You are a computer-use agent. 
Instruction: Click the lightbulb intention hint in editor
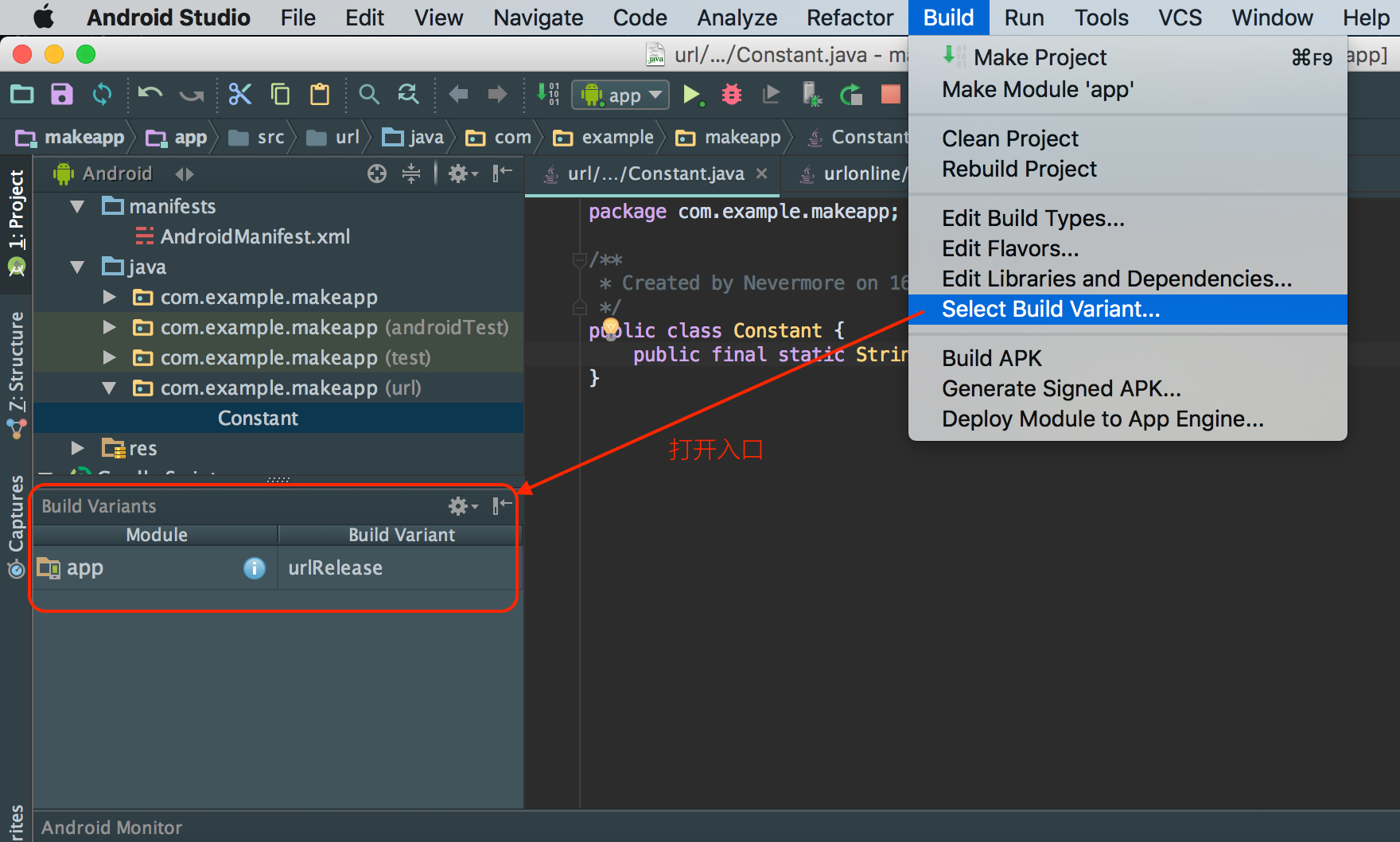[x=610, y=327]
